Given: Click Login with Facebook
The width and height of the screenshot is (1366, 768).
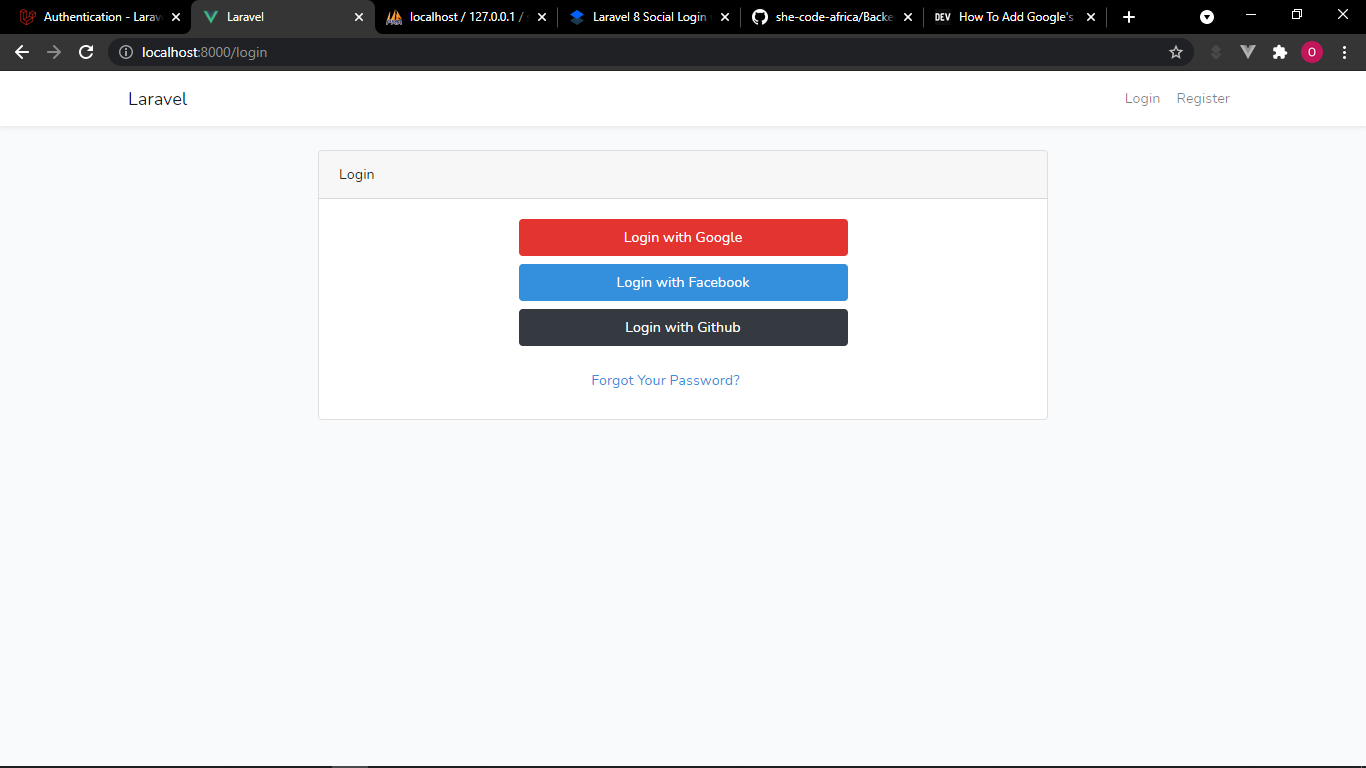Looking at the screenshot, I should click(683, 282).
